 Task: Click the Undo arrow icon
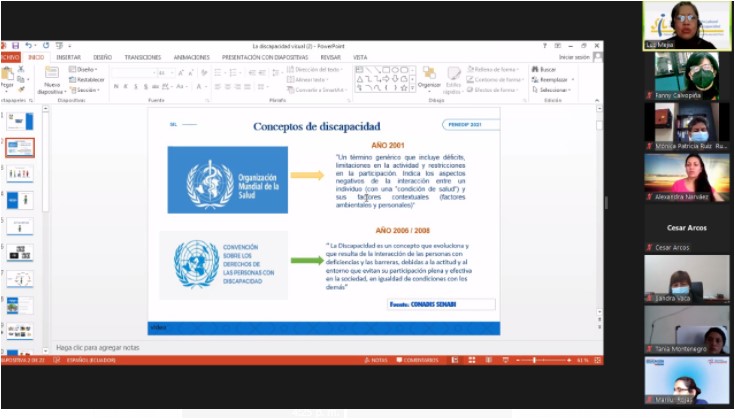click(29, 45)
